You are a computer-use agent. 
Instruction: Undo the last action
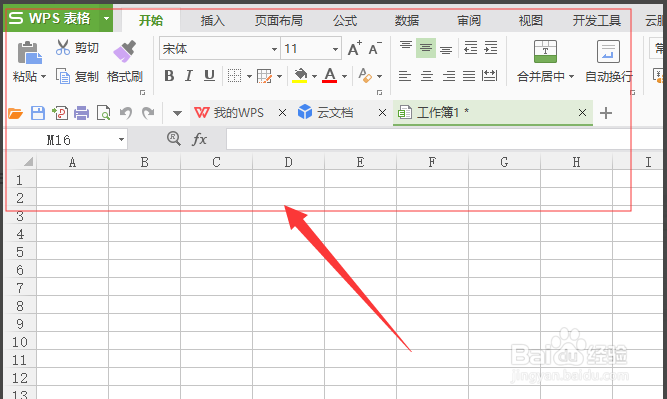point(125,113)
